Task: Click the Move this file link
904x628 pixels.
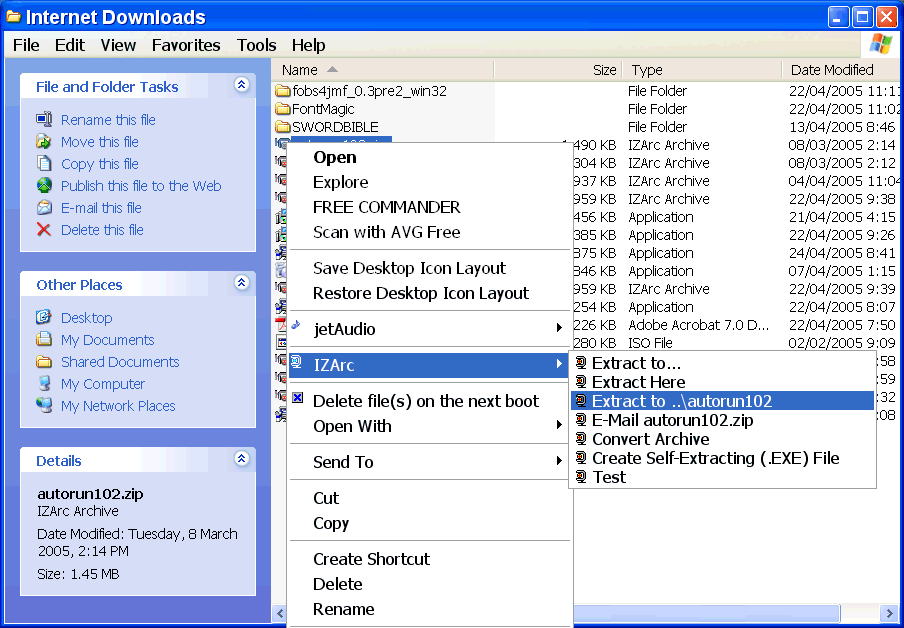Action: (100, 142)
